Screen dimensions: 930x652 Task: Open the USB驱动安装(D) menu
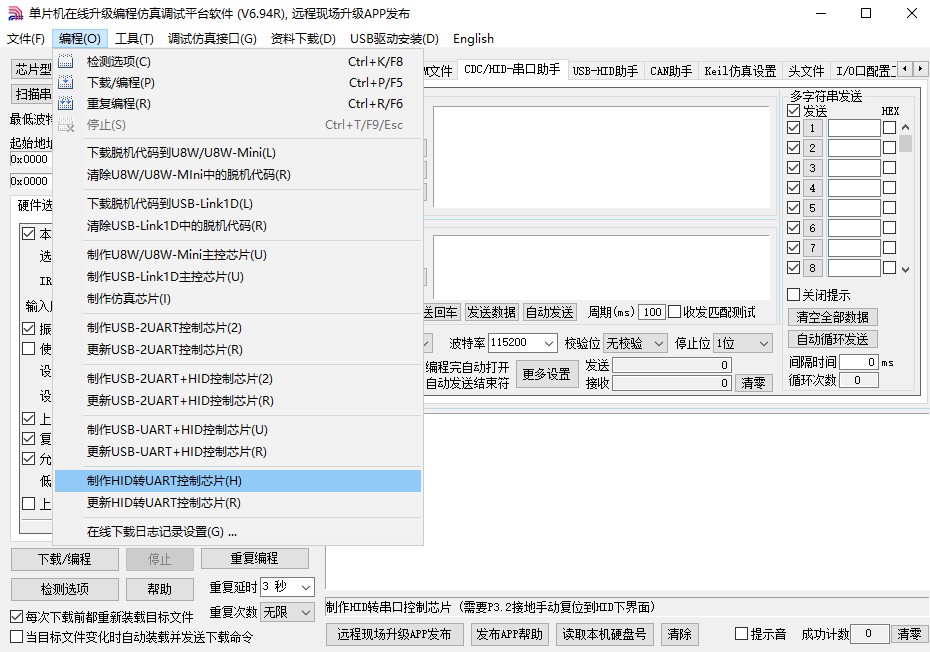click(x=394, y=39)
